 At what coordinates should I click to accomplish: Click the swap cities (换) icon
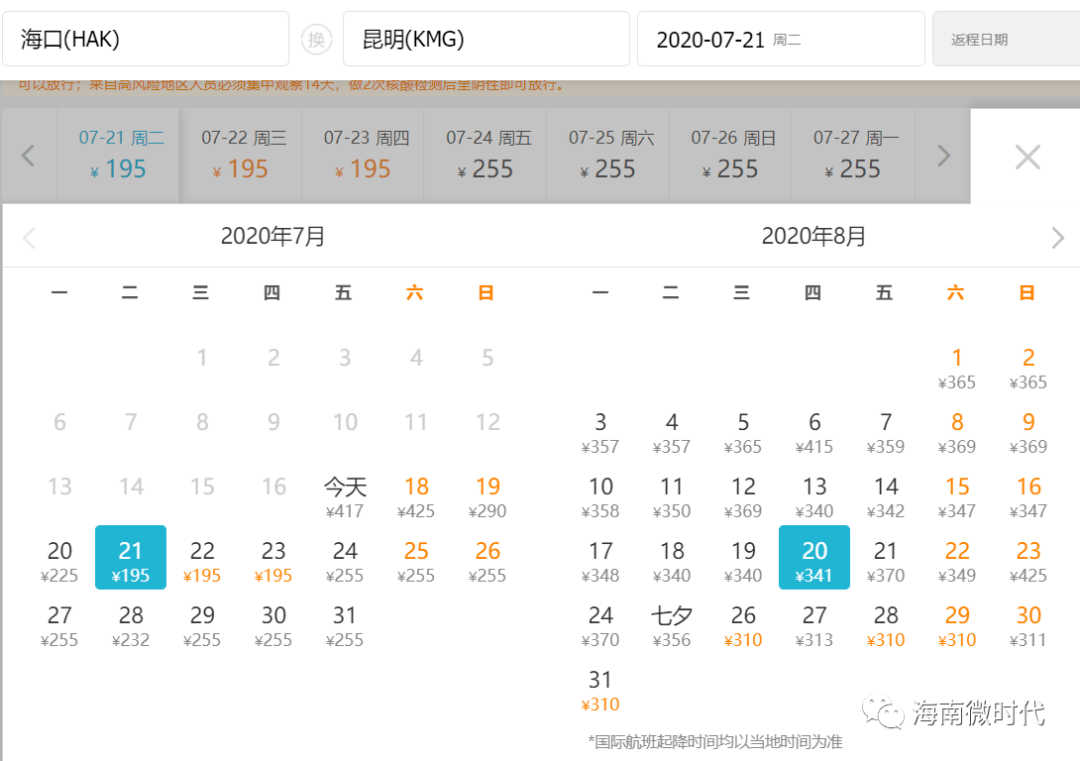point(316,40)
